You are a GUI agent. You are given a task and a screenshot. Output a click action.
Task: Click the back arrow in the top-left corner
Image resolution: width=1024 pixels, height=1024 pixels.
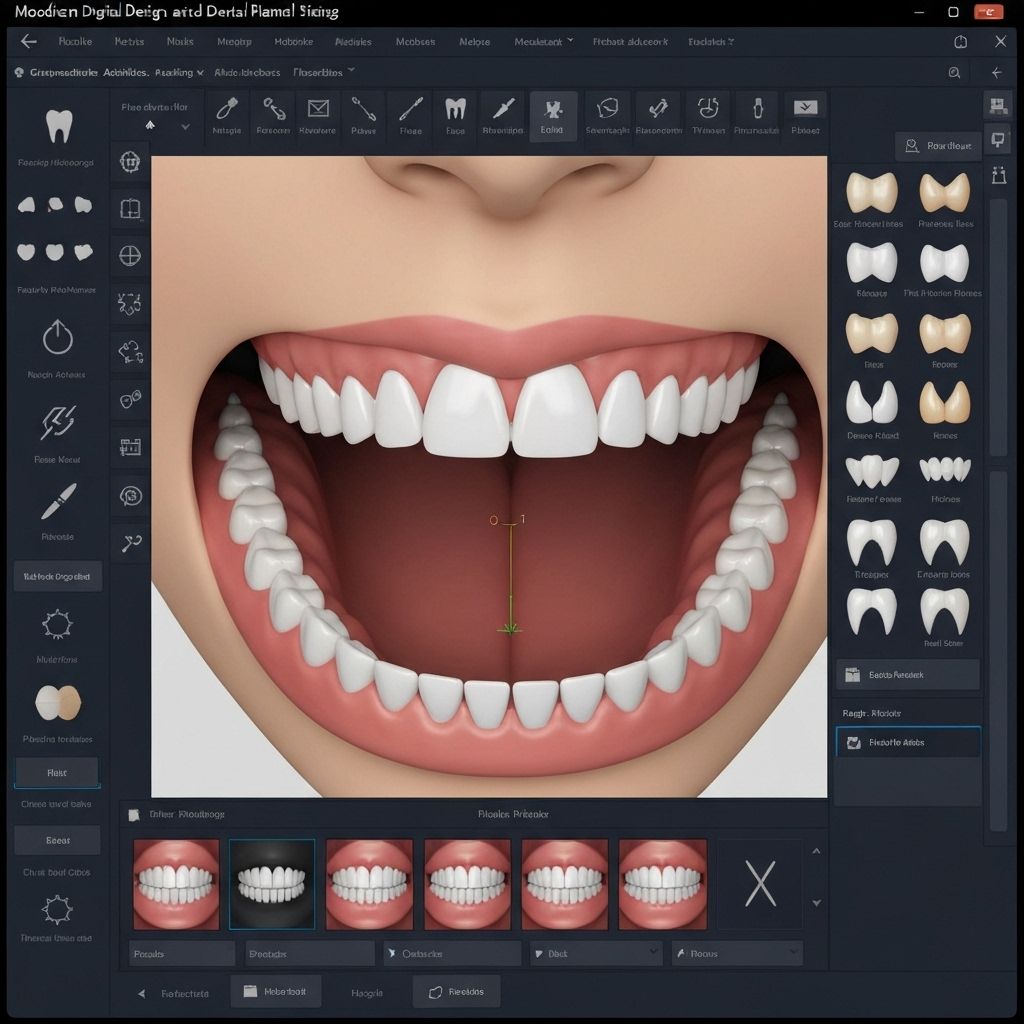(x=29, y=42)
